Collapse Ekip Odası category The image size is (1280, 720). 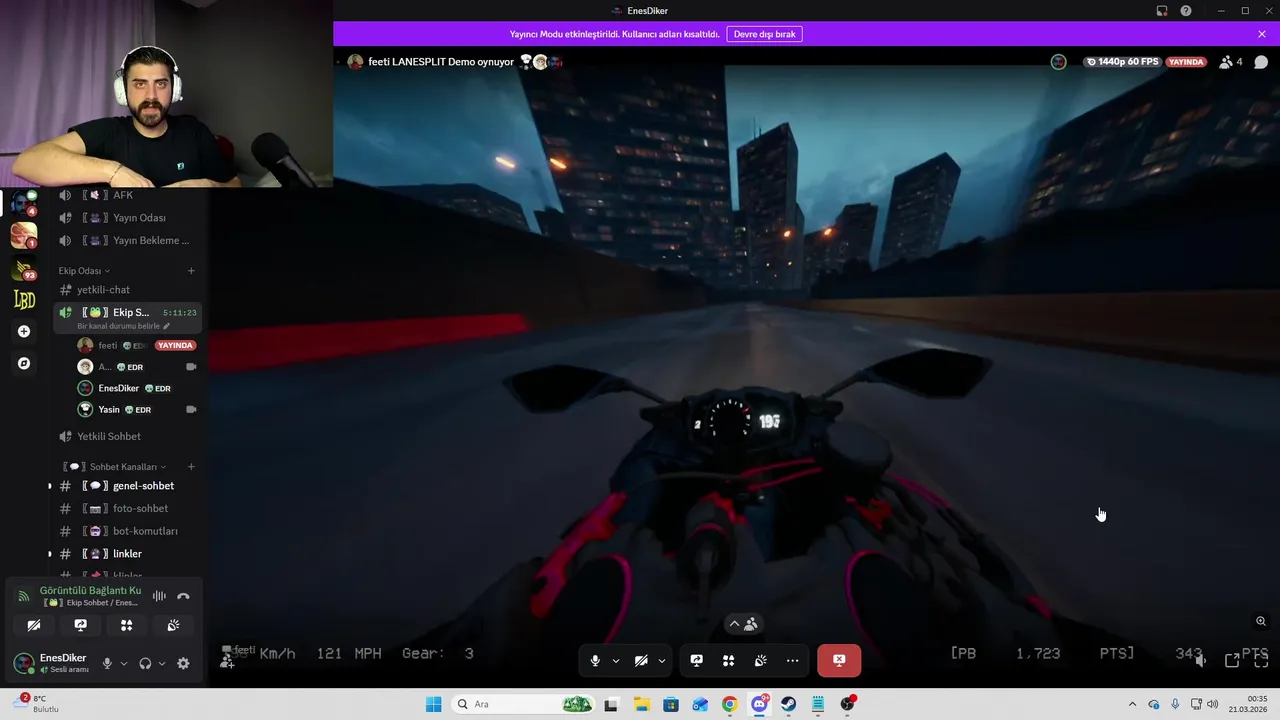pos(84,271)
